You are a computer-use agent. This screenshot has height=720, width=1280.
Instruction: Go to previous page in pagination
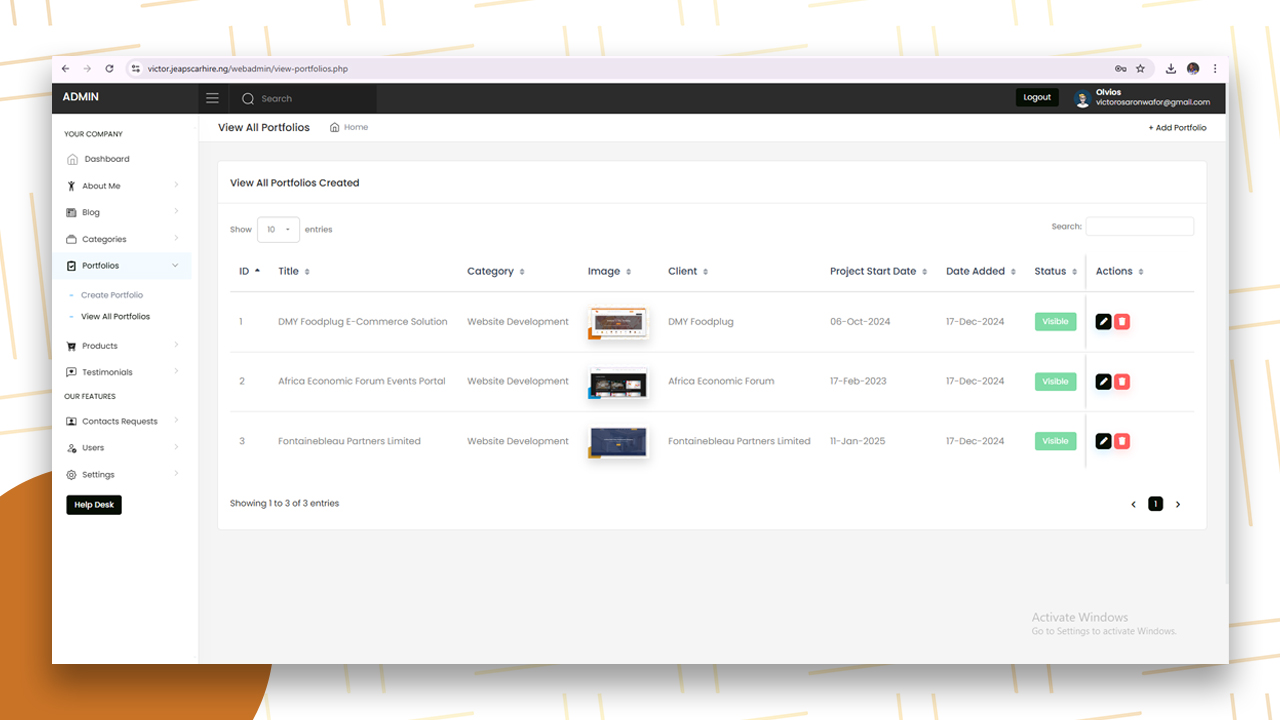point(1133,505)
